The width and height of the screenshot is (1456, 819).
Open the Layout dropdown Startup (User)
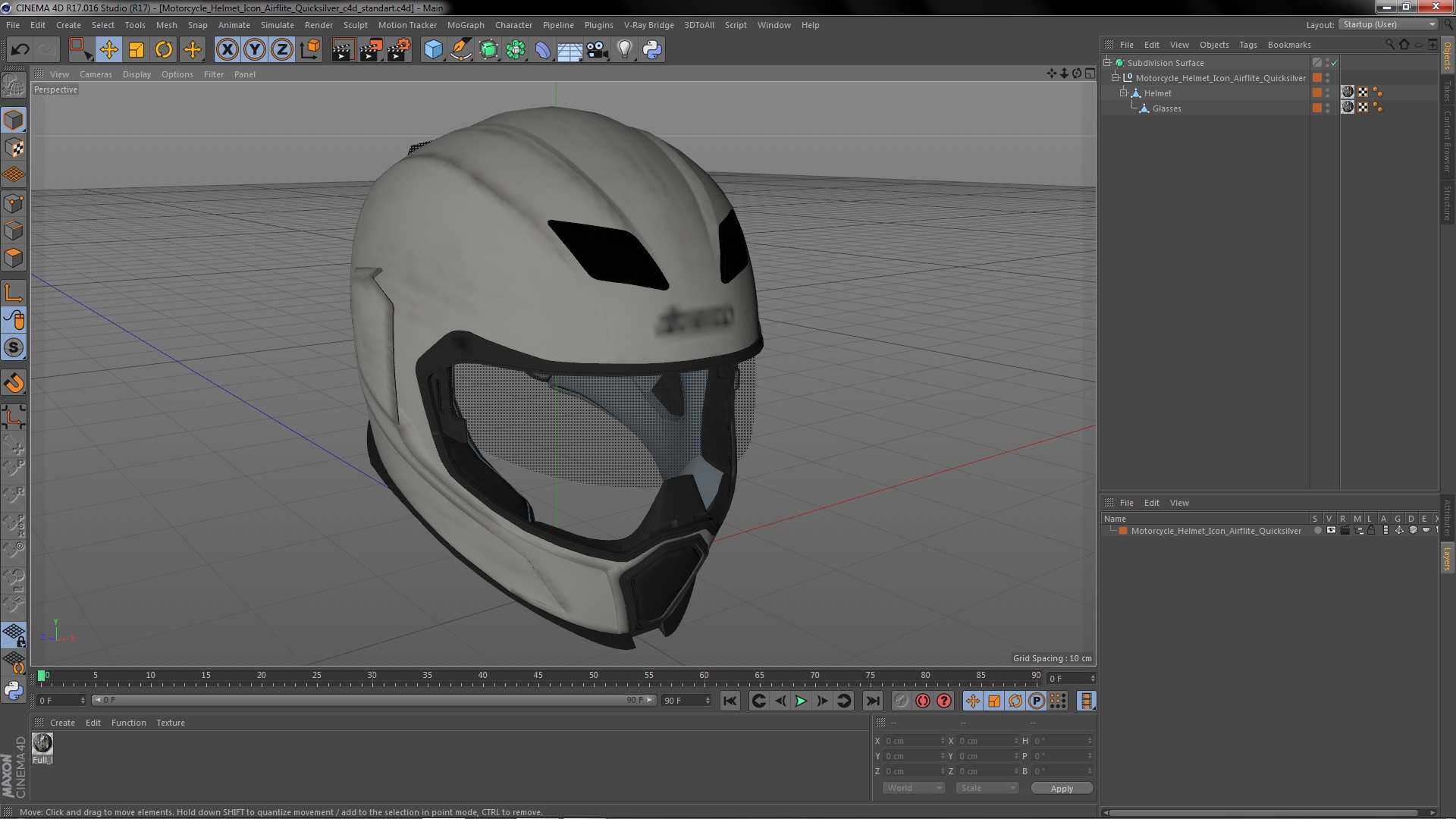coord(1389,25)
